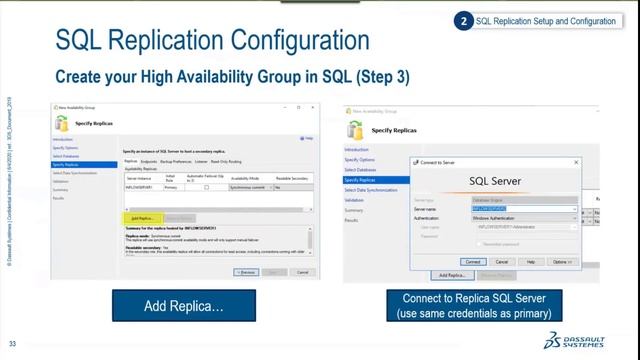Go to Introduction step in left wizard

62,140
